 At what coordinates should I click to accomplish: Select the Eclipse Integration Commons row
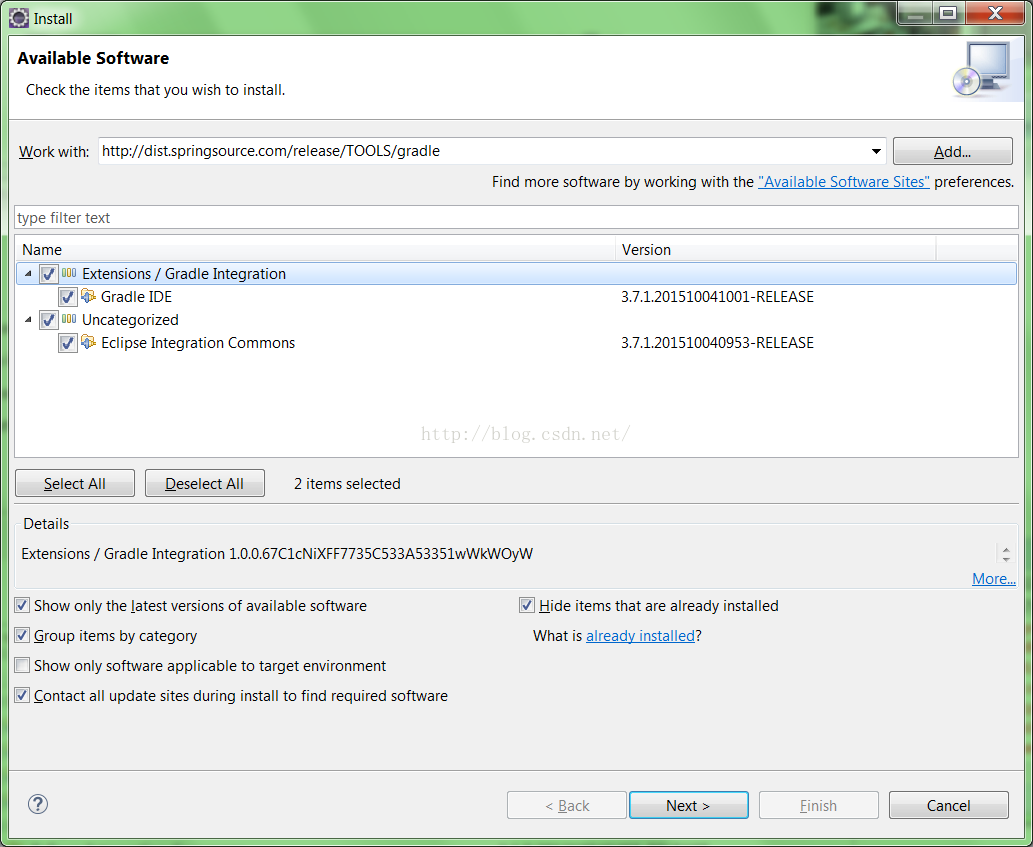click(x=516, y=343)
